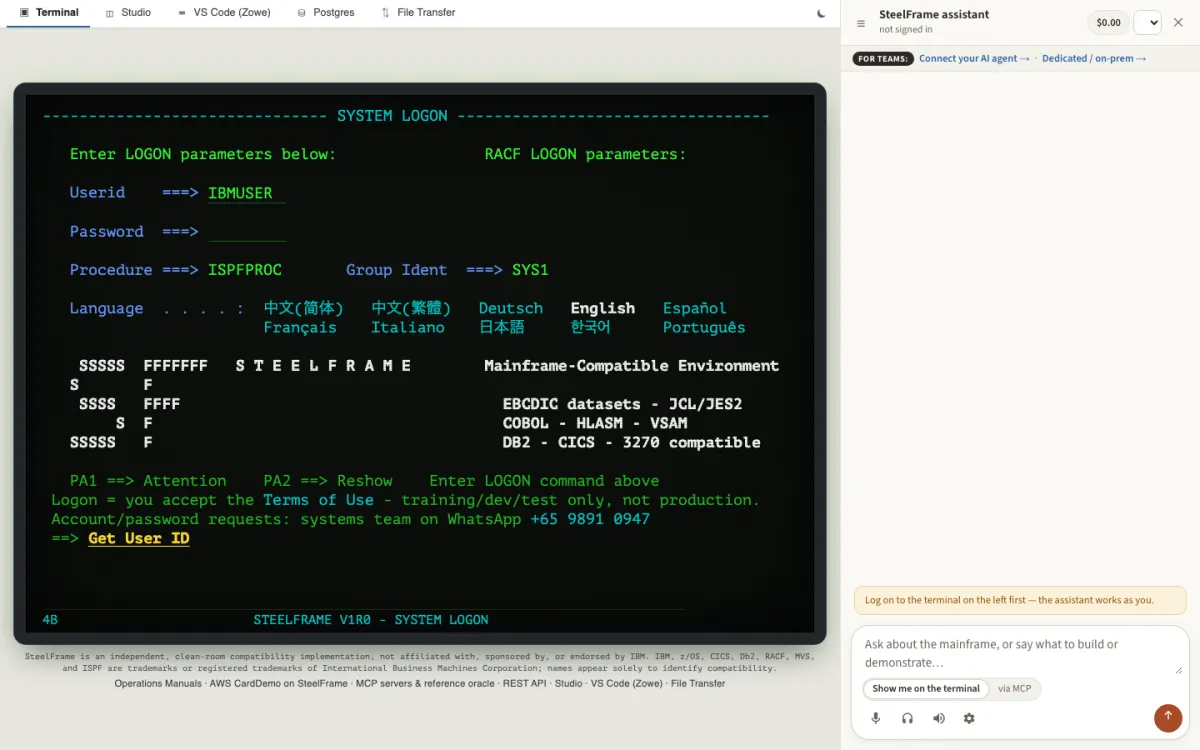Click the speaker volume icon
1200x750 pixels.
pyautogui.click(x=938, y=718)
